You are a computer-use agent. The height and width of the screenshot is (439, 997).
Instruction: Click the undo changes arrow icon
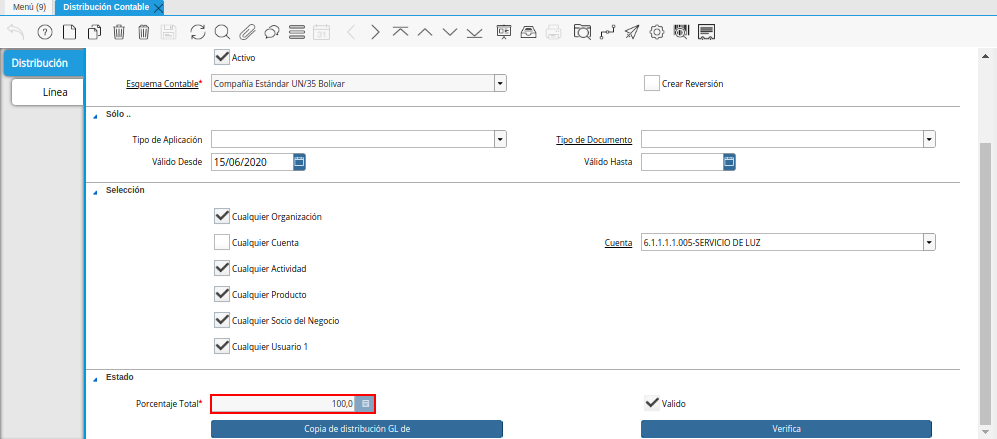[x=16, y=32]
